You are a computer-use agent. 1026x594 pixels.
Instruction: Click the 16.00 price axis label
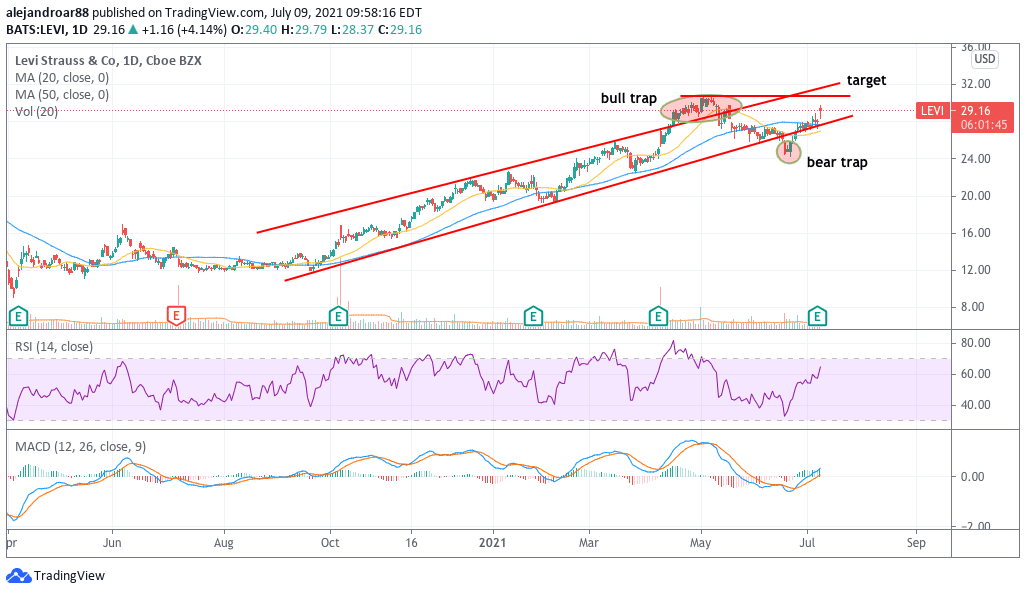pyautogui.click(x=975, y=232)
